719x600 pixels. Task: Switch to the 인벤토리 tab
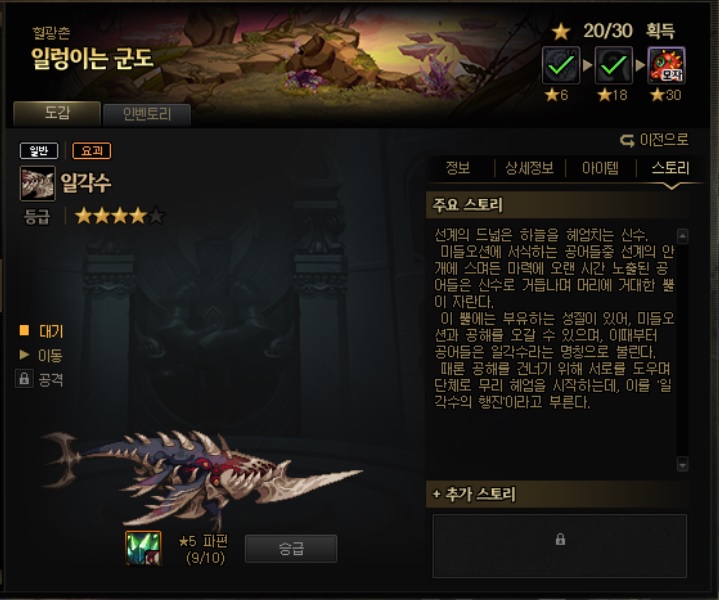tap(147, 114)
